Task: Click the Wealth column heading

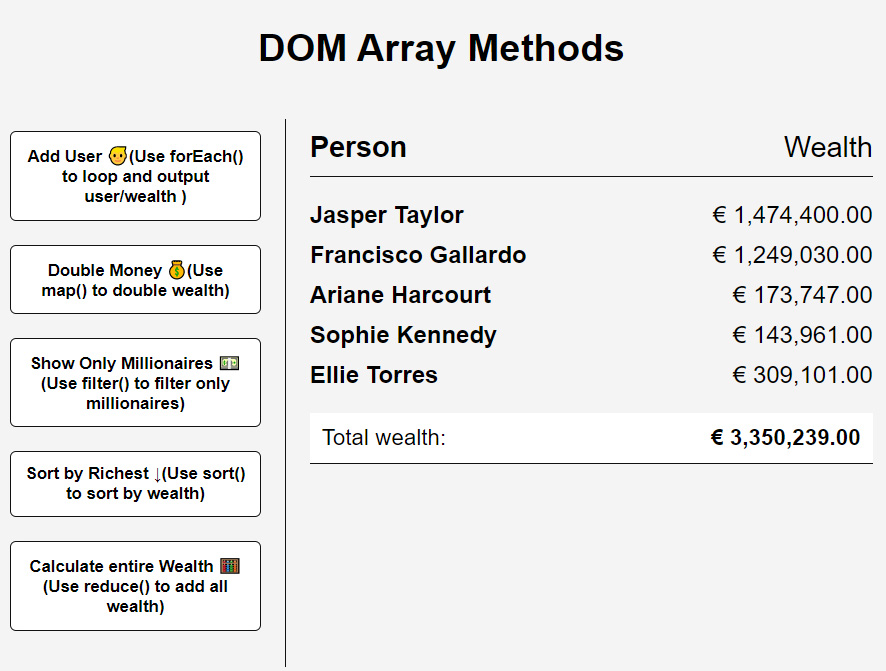Action: 828,147
